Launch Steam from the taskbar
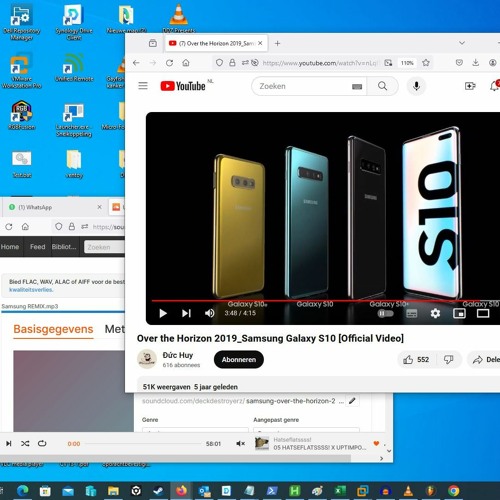 (x=159, y=491)
